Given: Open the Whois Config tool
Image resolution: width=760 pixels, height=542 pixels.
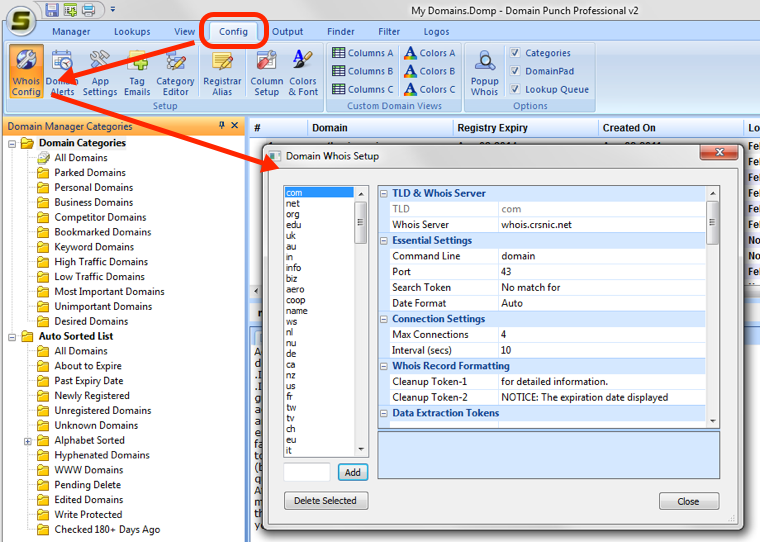Looking at the screenshot, I should (x=26, y=70).
